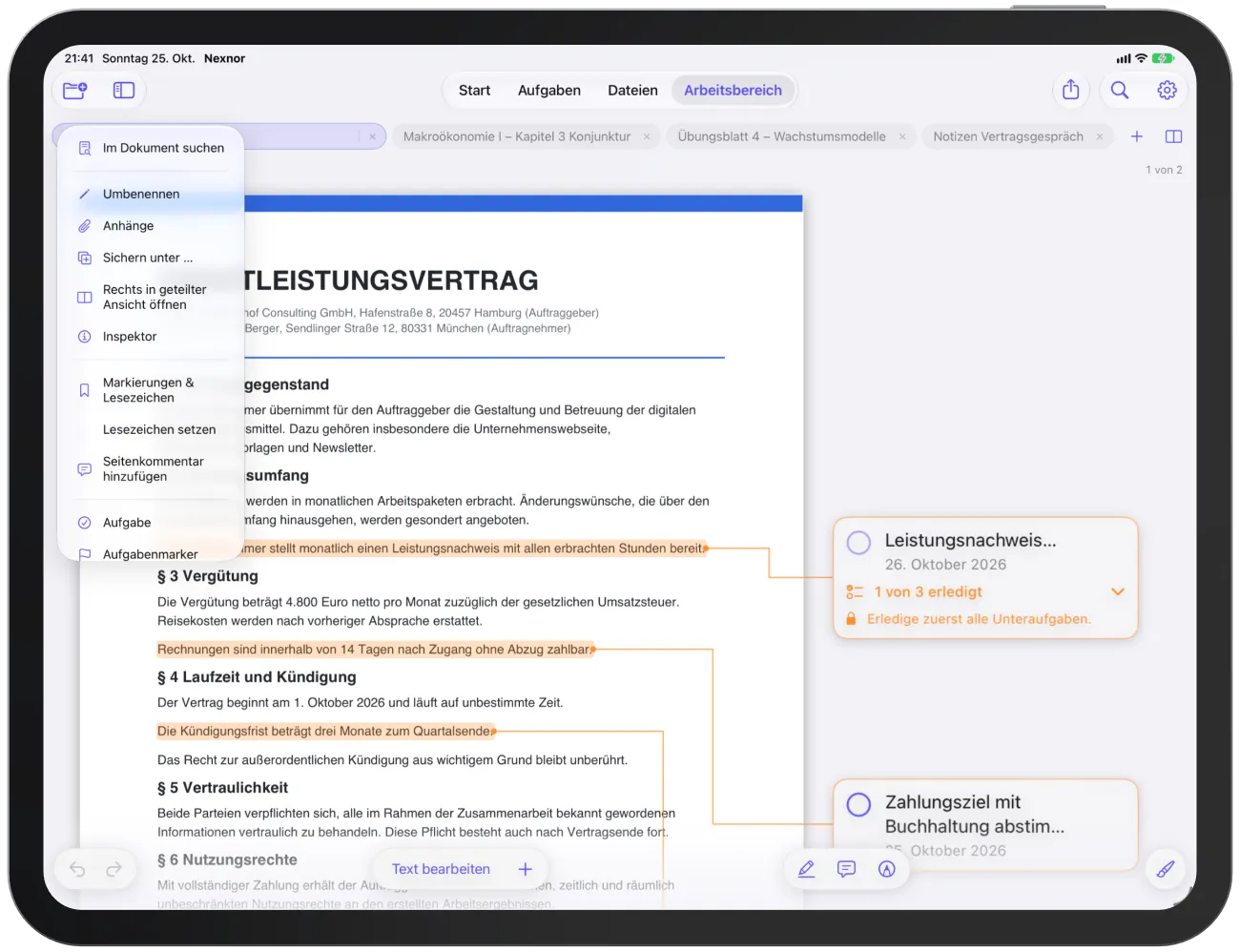Select the pen annotation tool
This screenshot has height=952, width=1240.
pyautogui.click(x=806, y=869)
